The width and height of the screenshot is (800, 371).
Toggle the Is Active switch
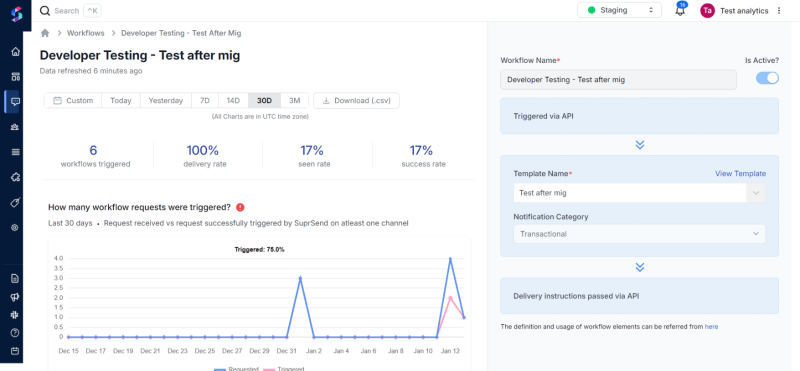(767, 78)
